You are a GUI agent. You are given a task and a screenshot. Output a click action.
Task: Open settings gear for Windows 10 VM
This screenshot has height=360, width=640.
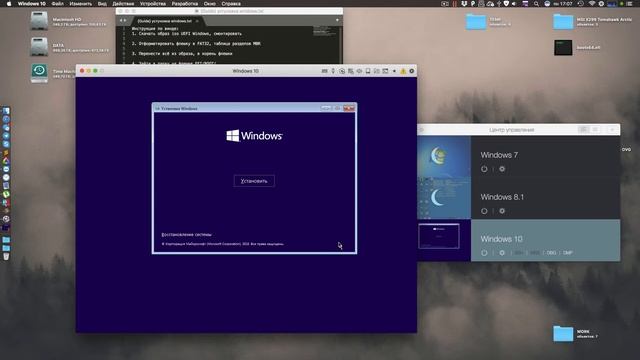(502, 253)
